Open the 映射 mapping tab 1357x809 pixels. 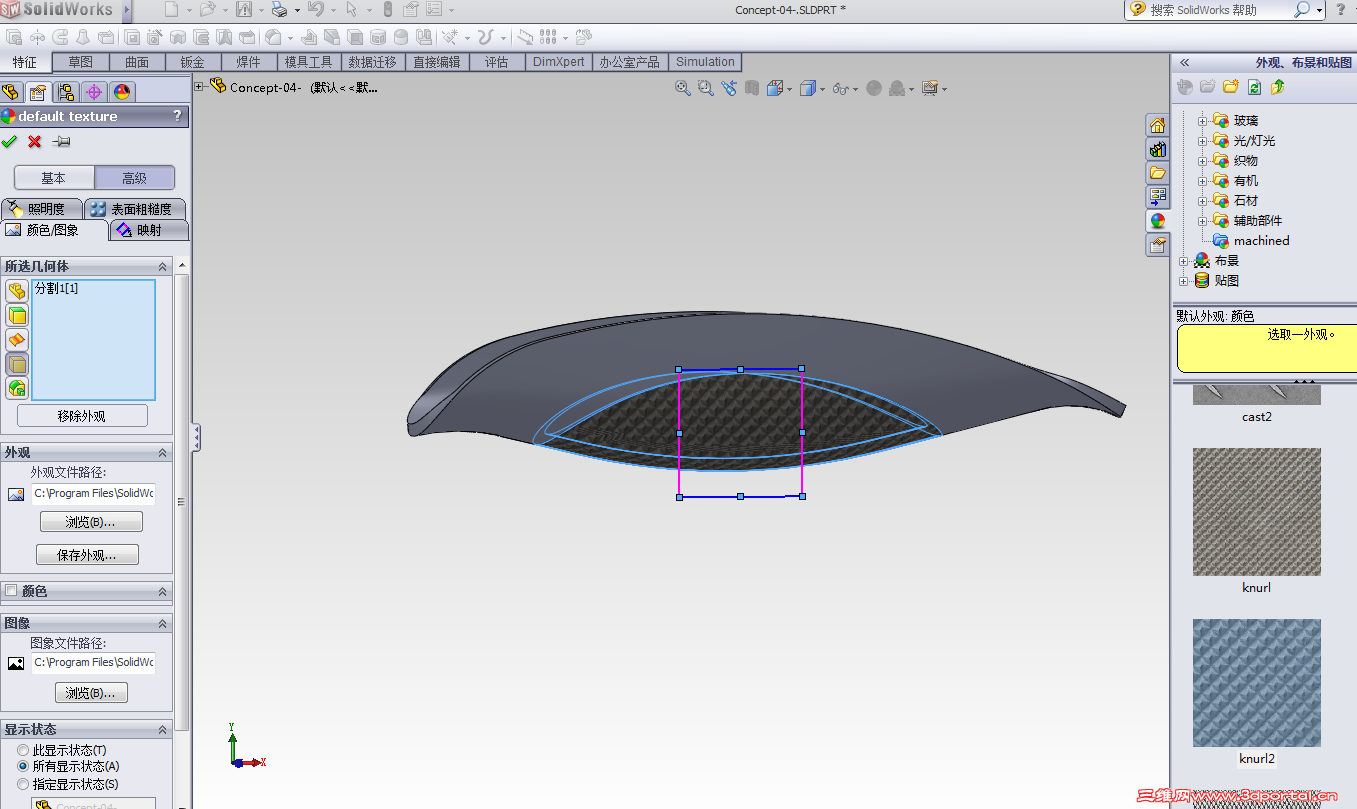pyautogui.click(x=148, y=230)
